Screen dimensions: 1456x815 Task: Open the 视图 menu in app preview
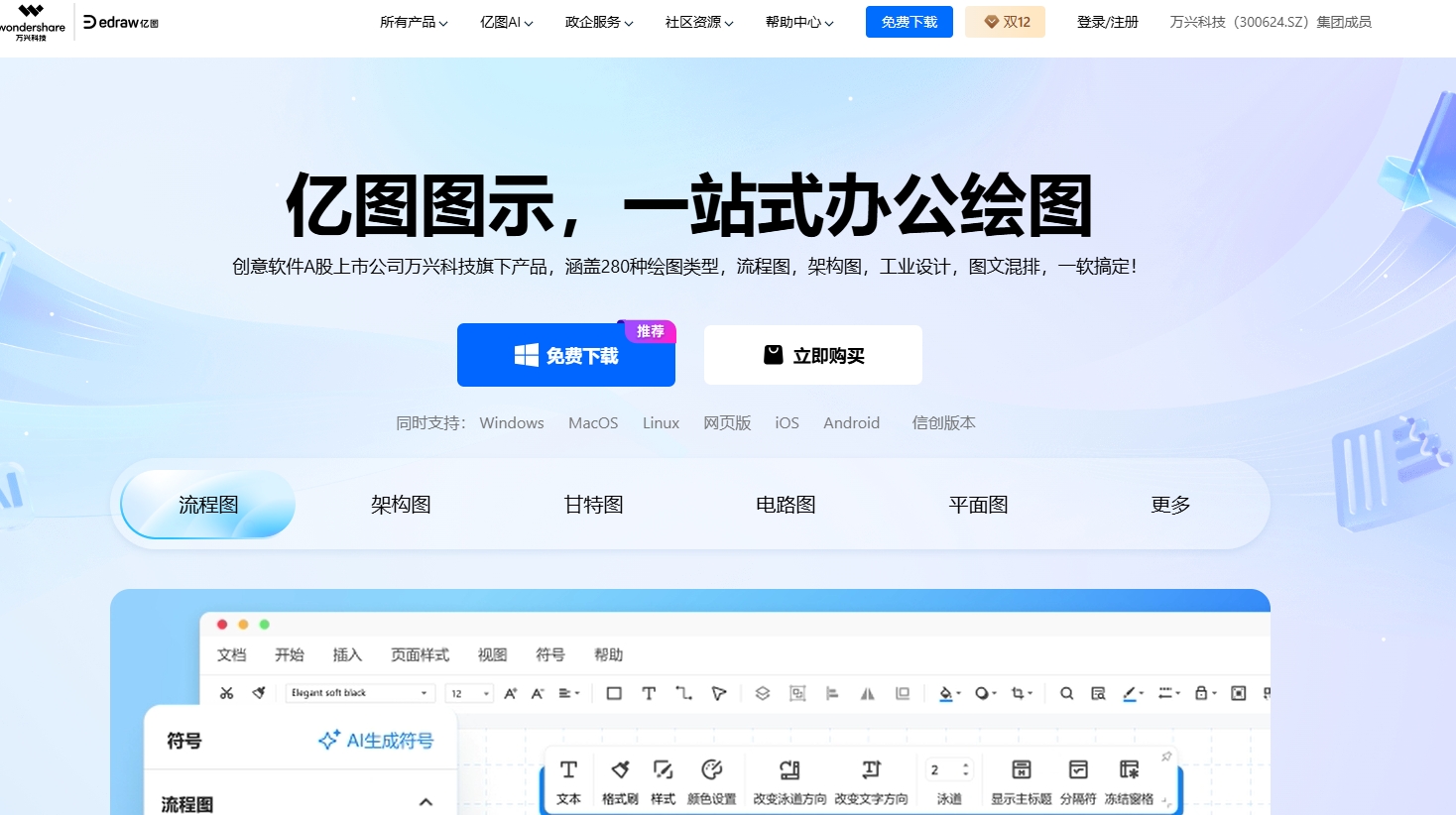coord(492,654)
